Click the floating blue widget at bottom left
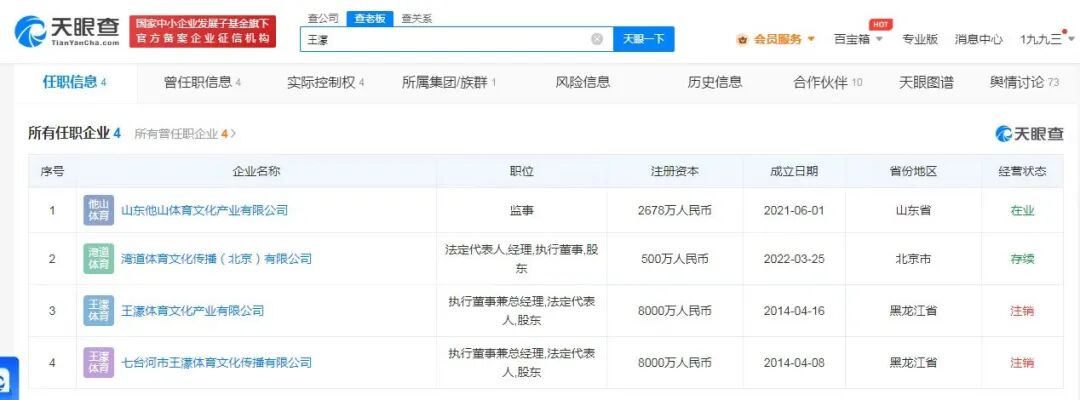1080x400 pixels. [x=7, y=379]
